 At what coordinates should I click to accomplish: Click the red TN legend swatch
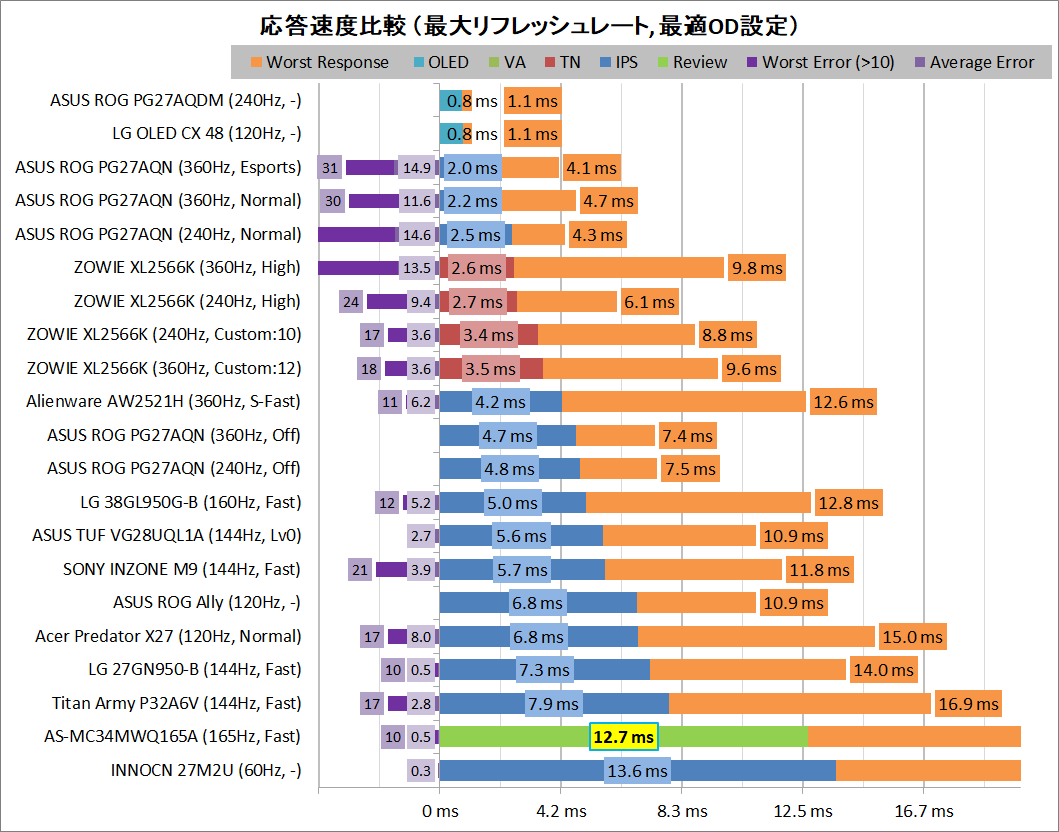tap(550, 63)
